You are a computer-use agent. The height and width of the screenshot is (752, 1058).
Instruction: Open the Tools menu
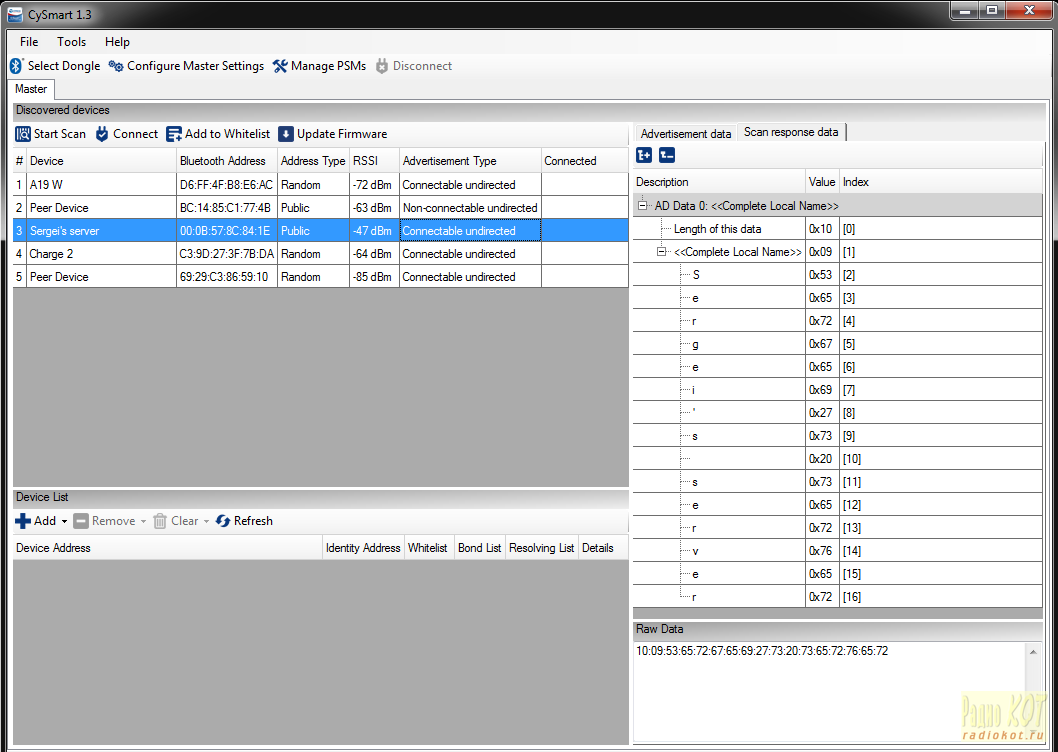[72, 42]
